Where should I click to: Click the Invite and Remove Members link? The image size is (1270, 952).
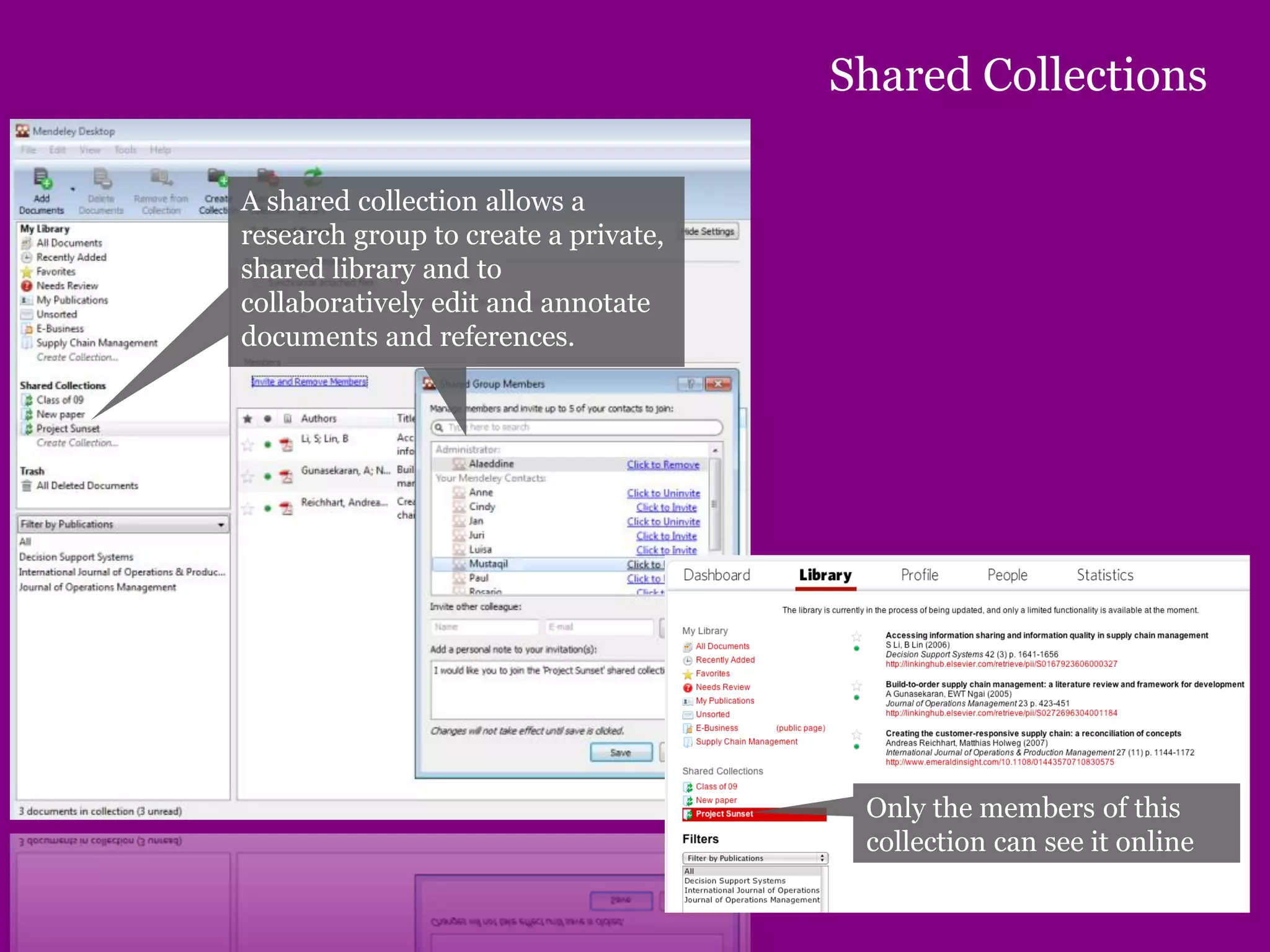pos(309,382)
